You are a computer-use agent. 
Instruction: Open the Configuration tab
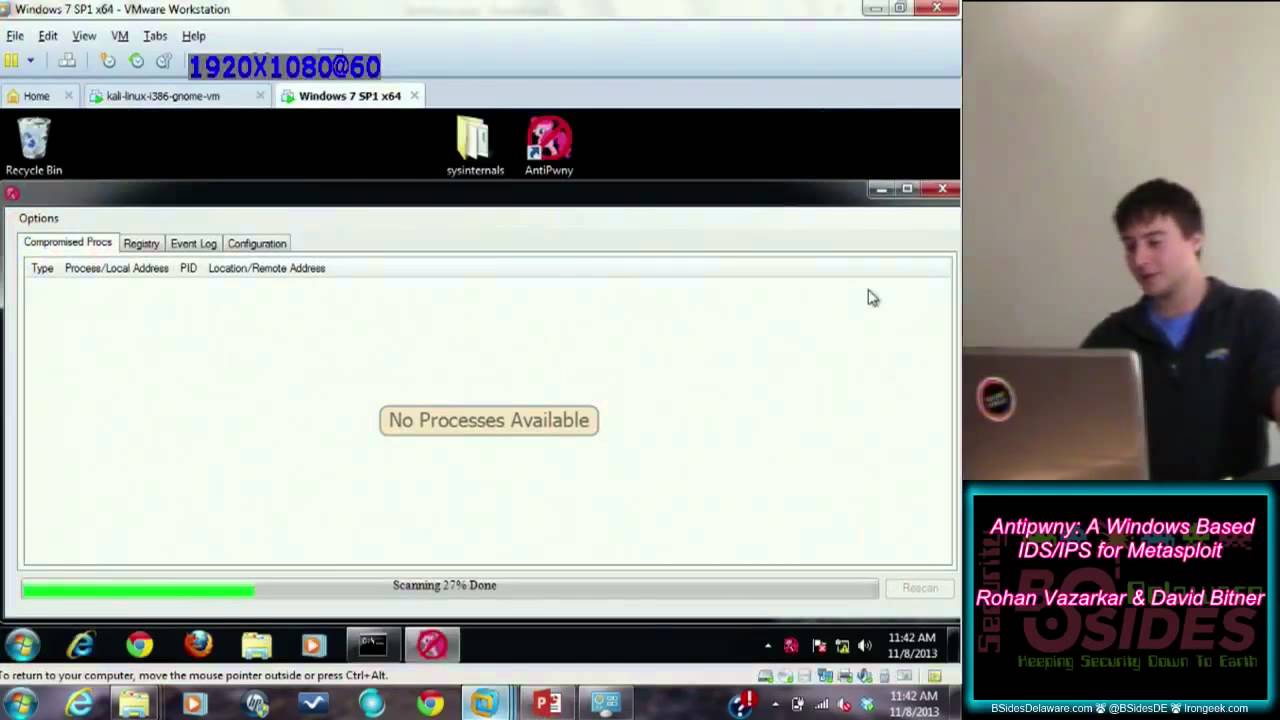257,244
